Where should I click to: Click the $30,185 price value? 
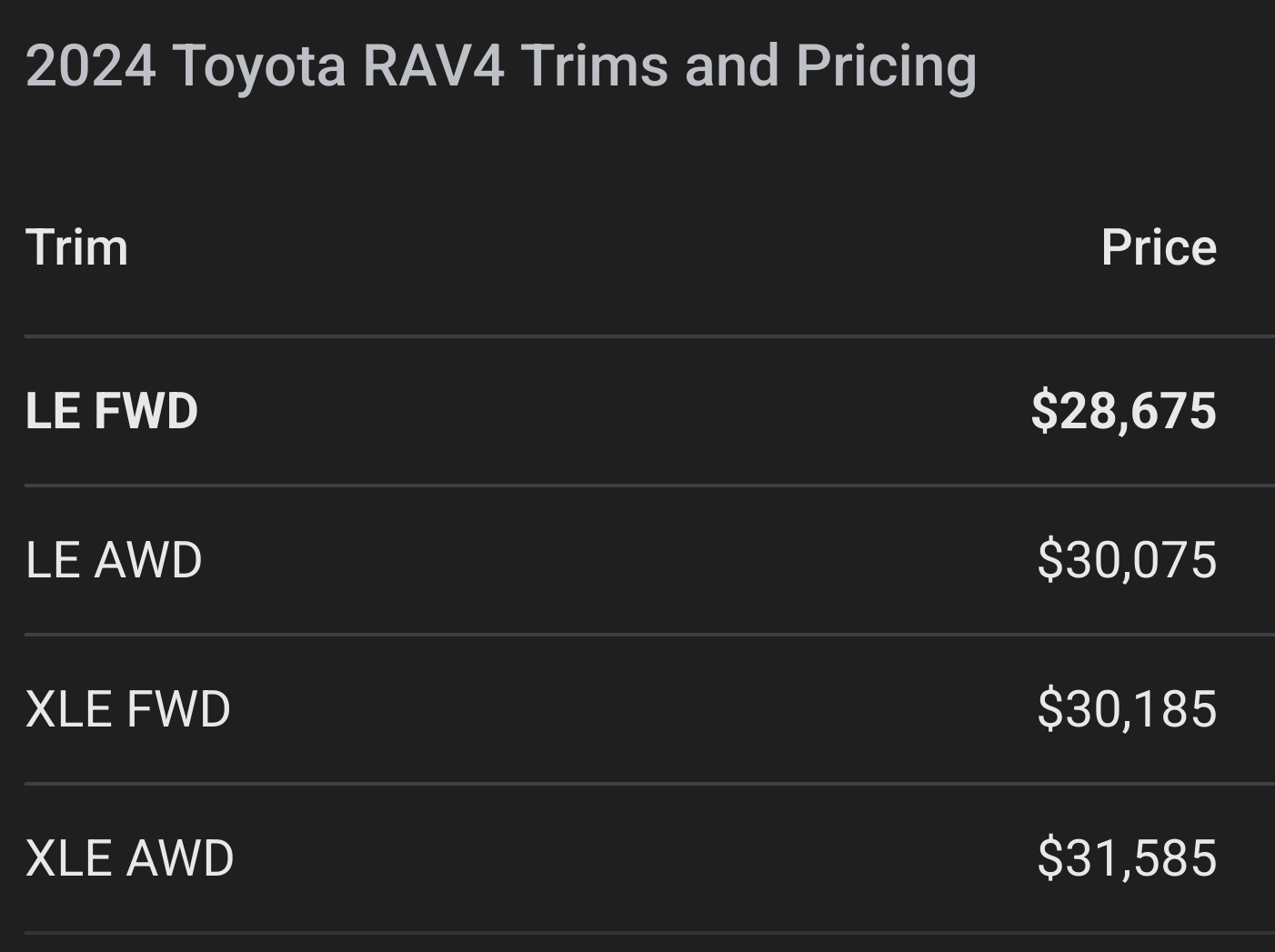[1126, 709]
